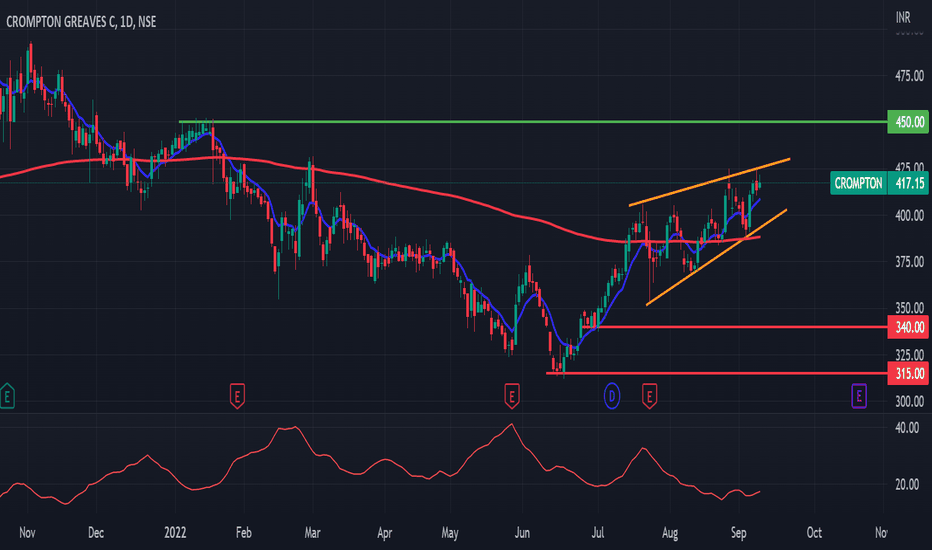
Task: Click the blue dividend D marker
Action: coord(612,396)
